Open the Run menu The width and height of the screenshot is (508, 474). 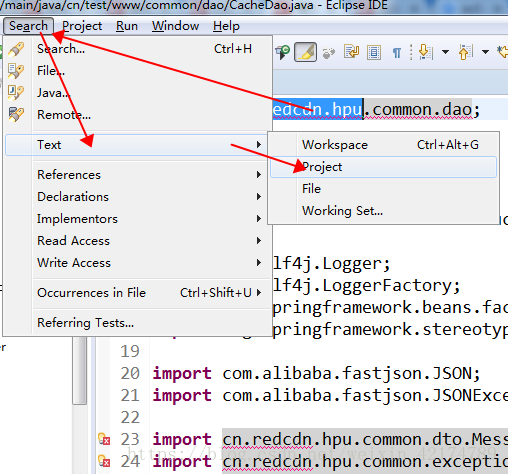click(x=127, y=26)
